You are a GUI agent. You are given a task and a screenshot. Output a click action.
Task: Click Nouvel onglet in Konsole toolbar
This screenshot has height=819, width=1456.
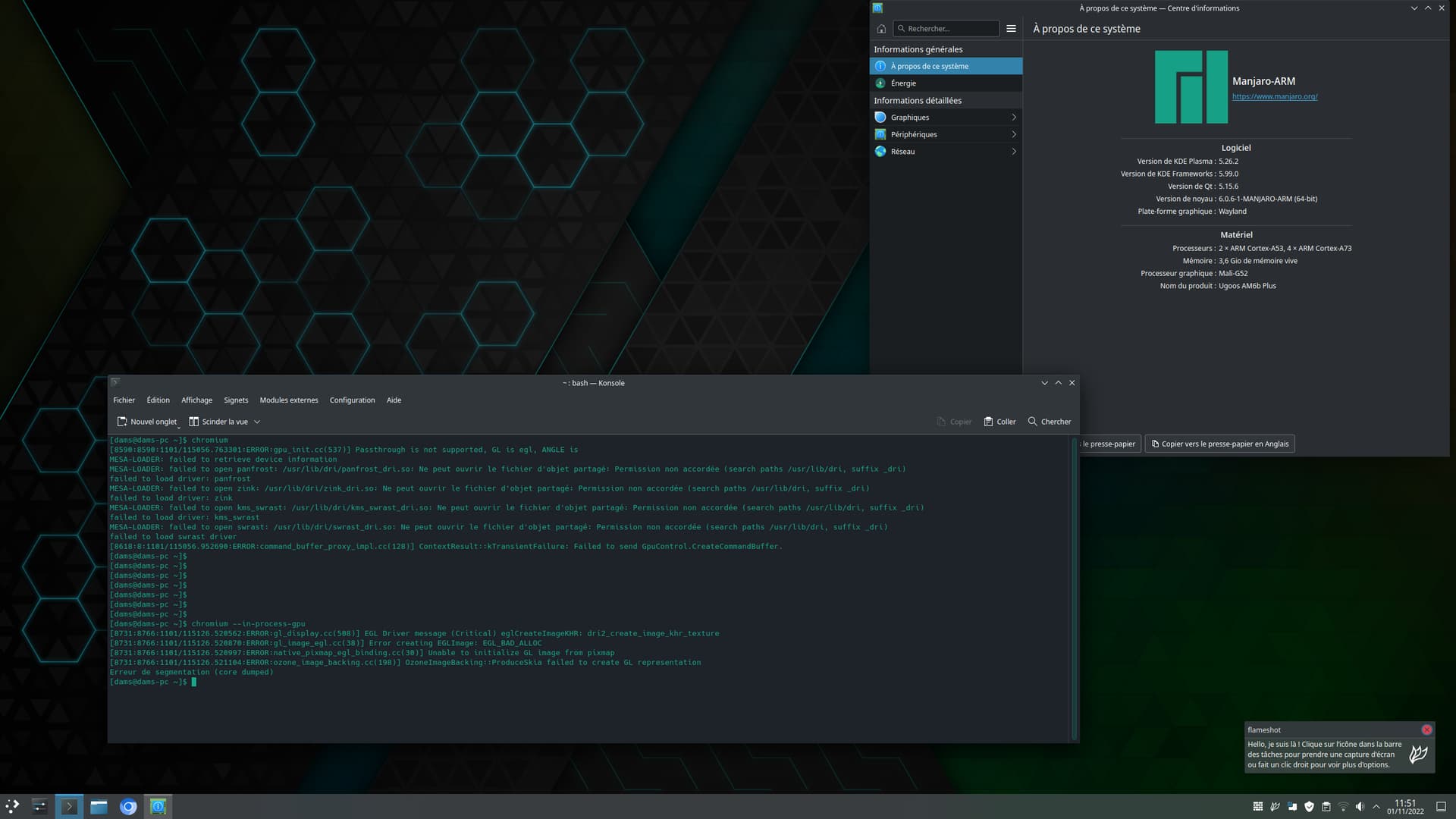point(146,422)
